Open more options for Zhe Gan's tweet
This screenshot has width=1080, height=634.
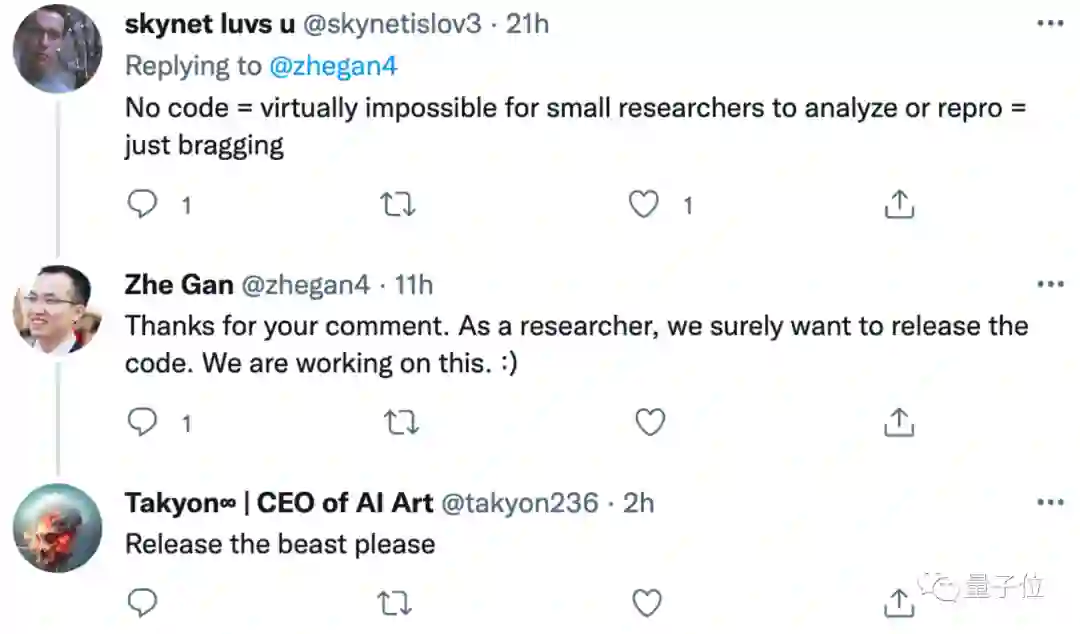1049,285
